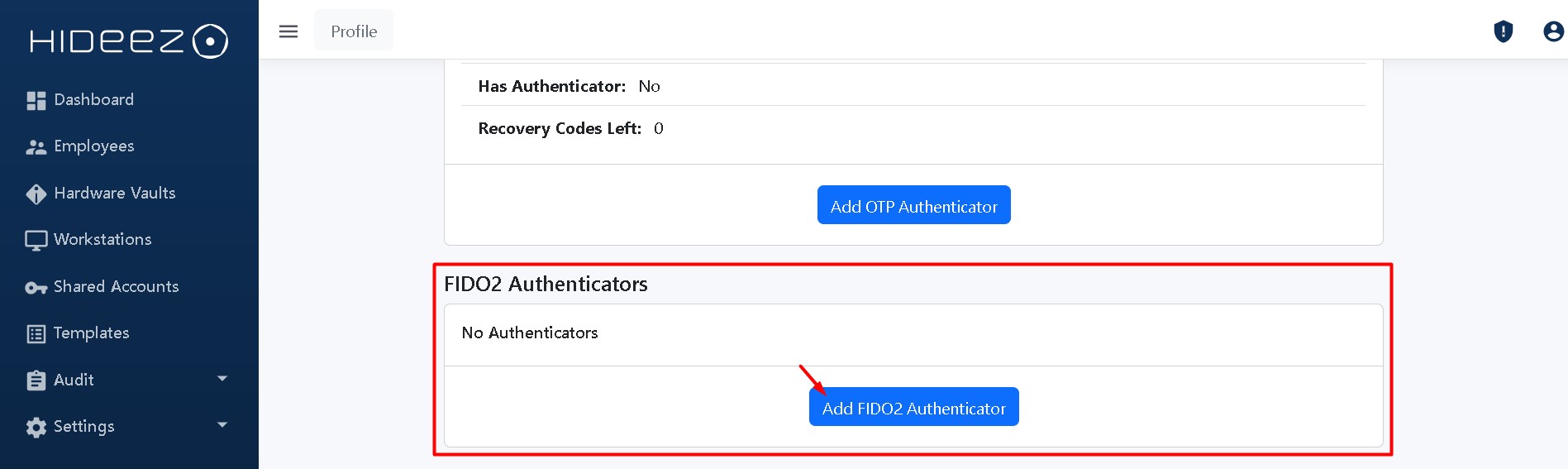Expand the Audit submenu arrow
The height and width of the screenshot is (469, 1568).
(x=222, y=379)
